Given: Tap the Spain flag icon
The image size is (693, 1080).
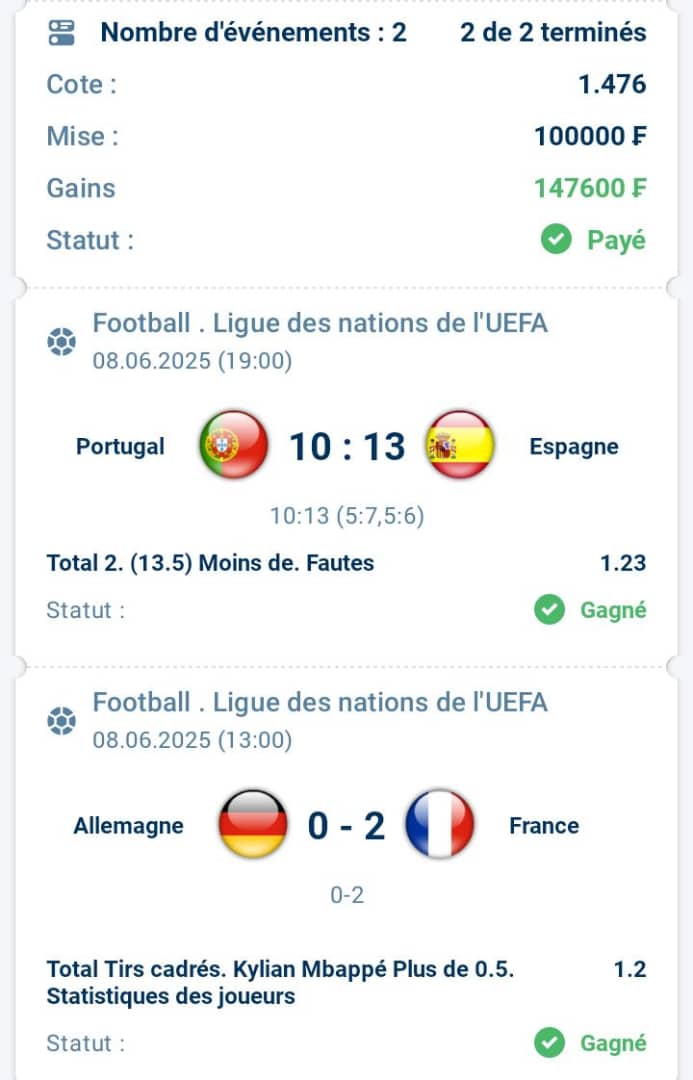Looking at the screenshot, I should [x=460, y=445].
